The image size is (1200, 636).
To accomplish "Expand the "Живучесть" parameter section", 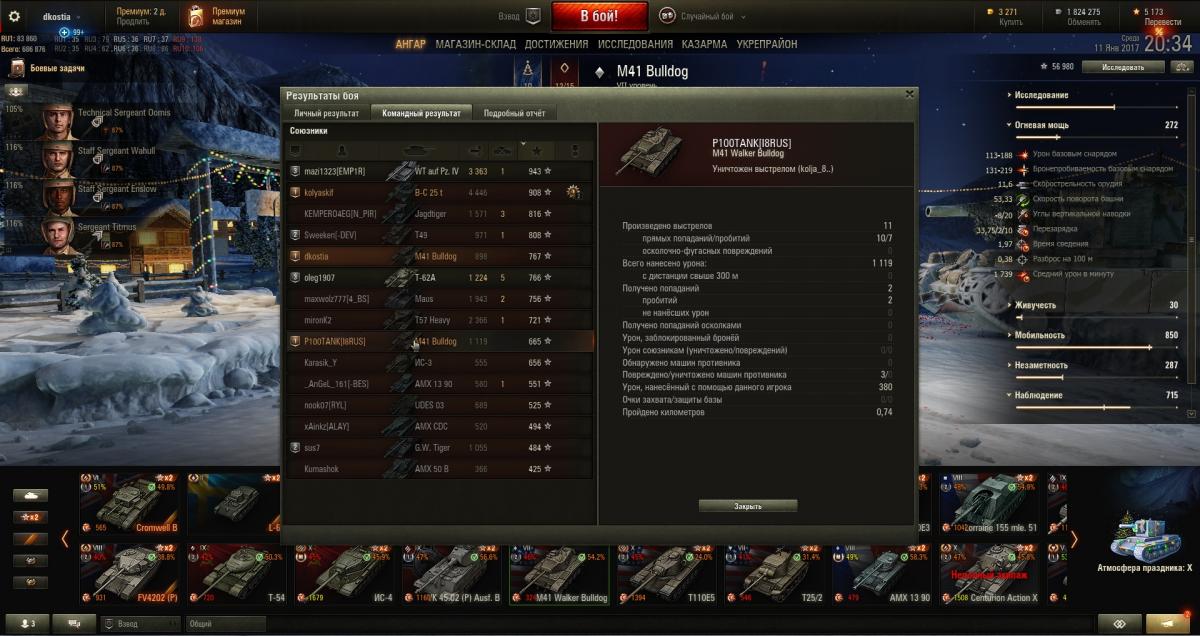I will (x=1035, y=305).
